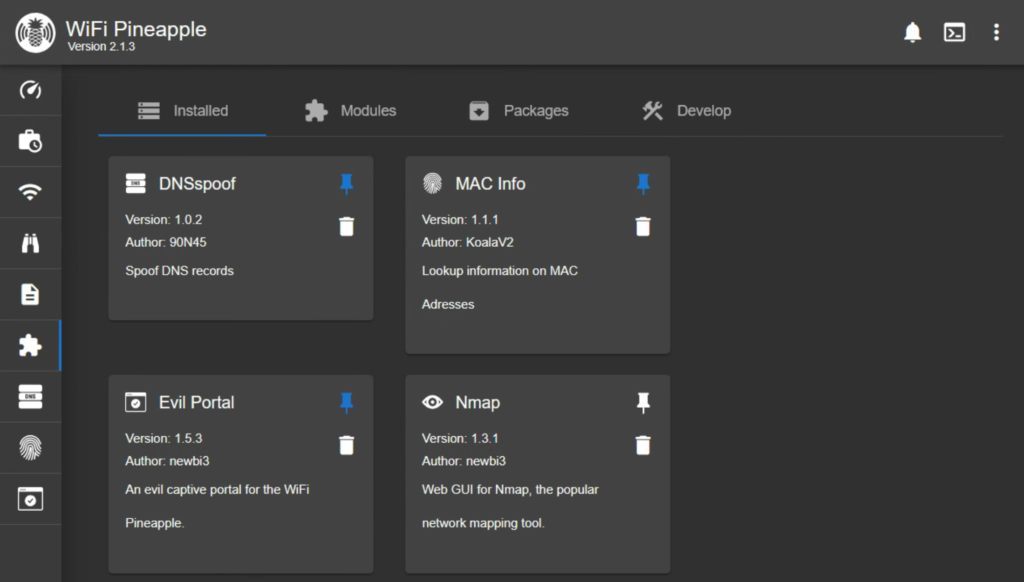
Task: Click 'Version 2.1.3' in the header
Action: pyautogui.click(x=101, y=47)
